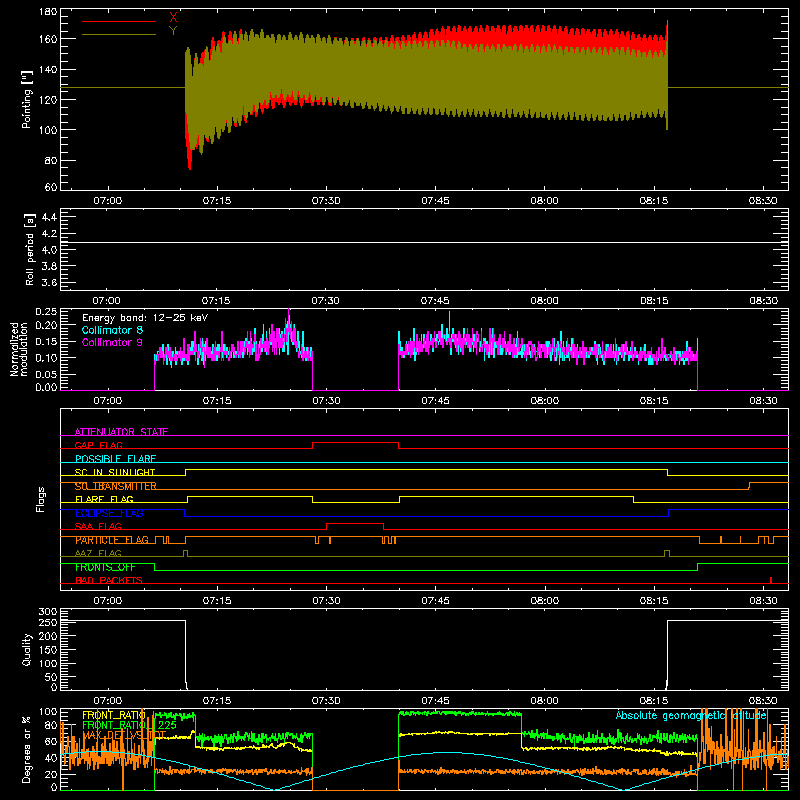Click the SAA_FLAG label
Image resolution: width=800 pixels, height=800 pixels.
98,526
